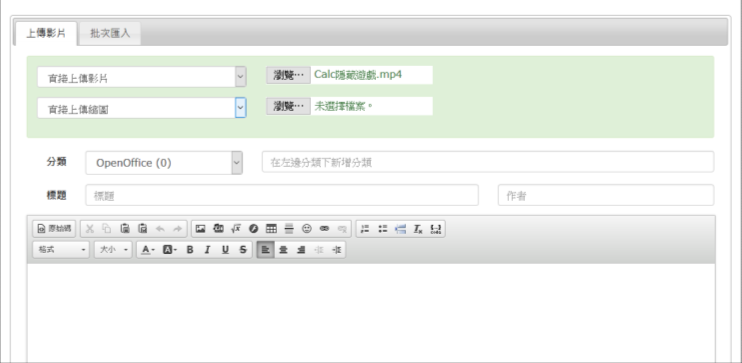
Task: Insert a math formula with the square-root icon
Action: [236, 229]
